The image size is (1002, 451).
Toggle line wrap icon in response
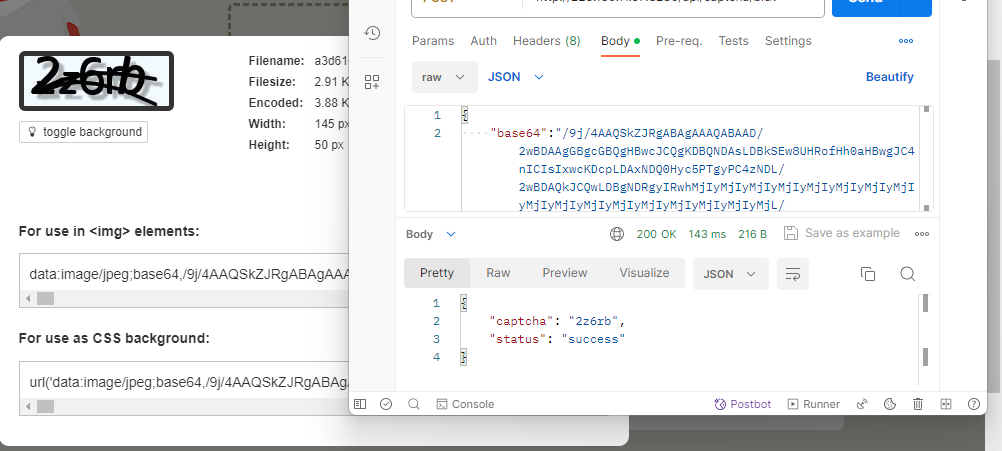point(794,274)
